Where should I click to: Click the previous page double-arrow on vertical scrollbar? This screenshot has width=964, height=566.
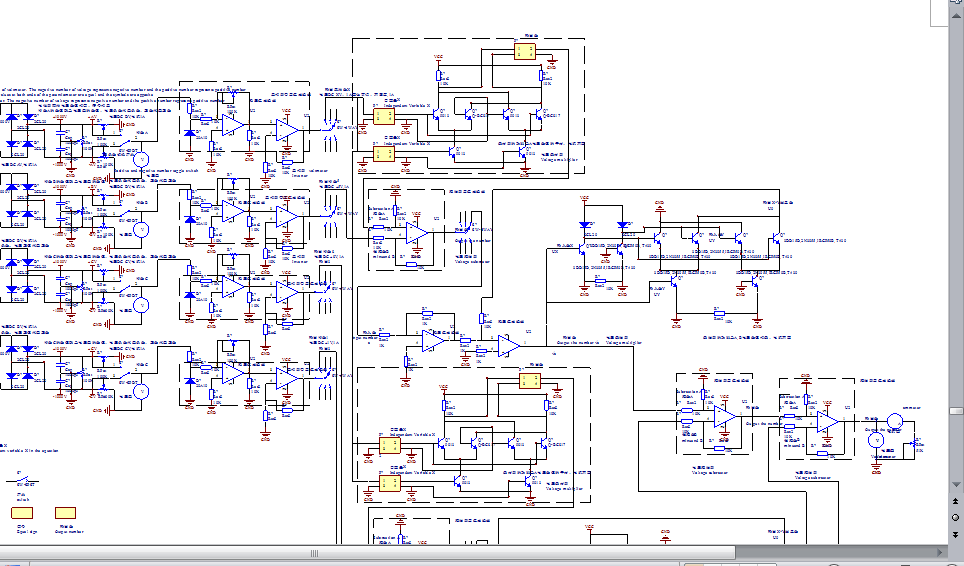(x=956, y=502)
